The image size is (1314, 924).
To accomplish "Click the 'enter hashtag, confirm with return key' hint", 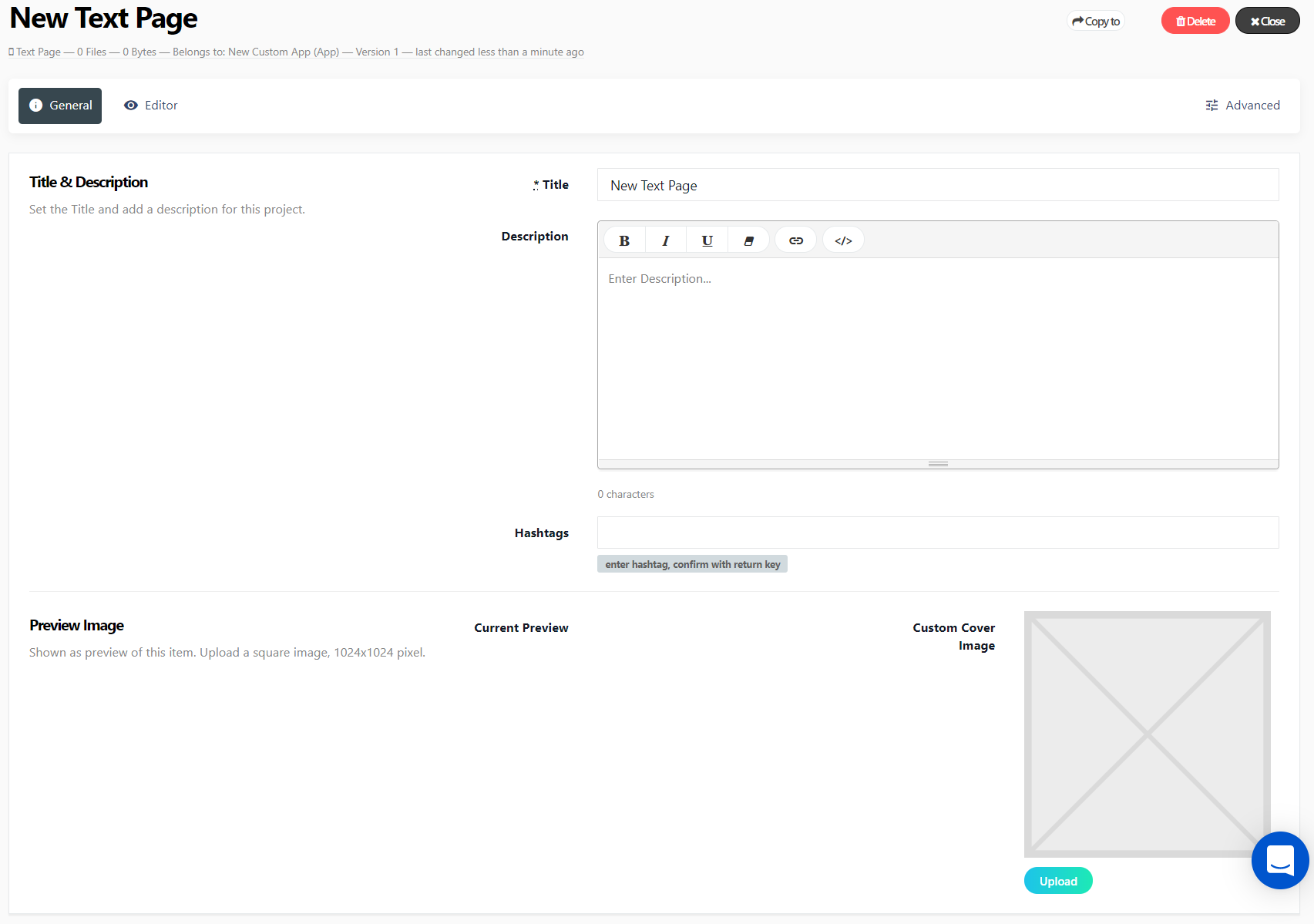I will [x=692, y=564].
